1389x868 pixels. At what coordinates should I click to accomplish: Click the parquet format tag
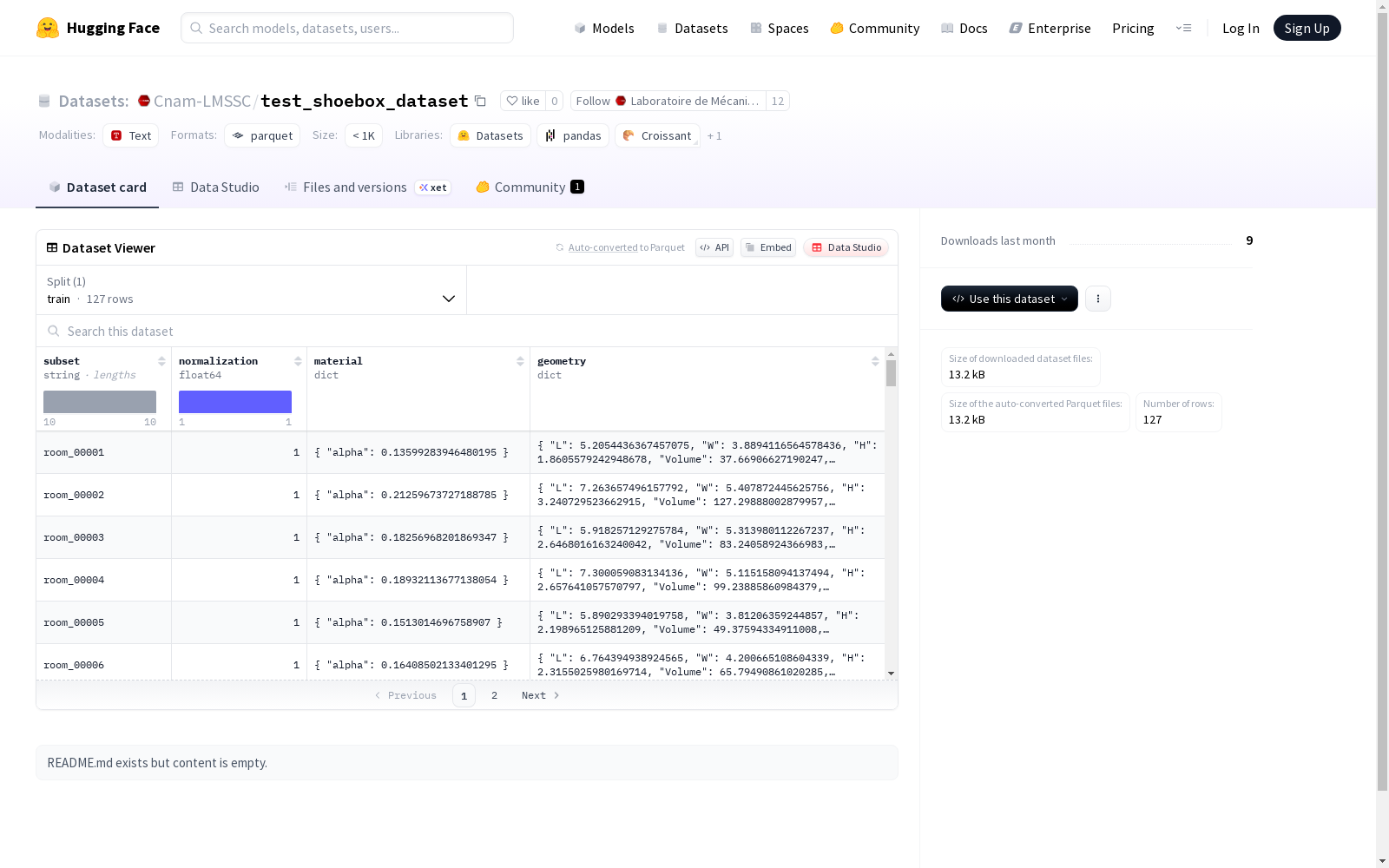262,135
